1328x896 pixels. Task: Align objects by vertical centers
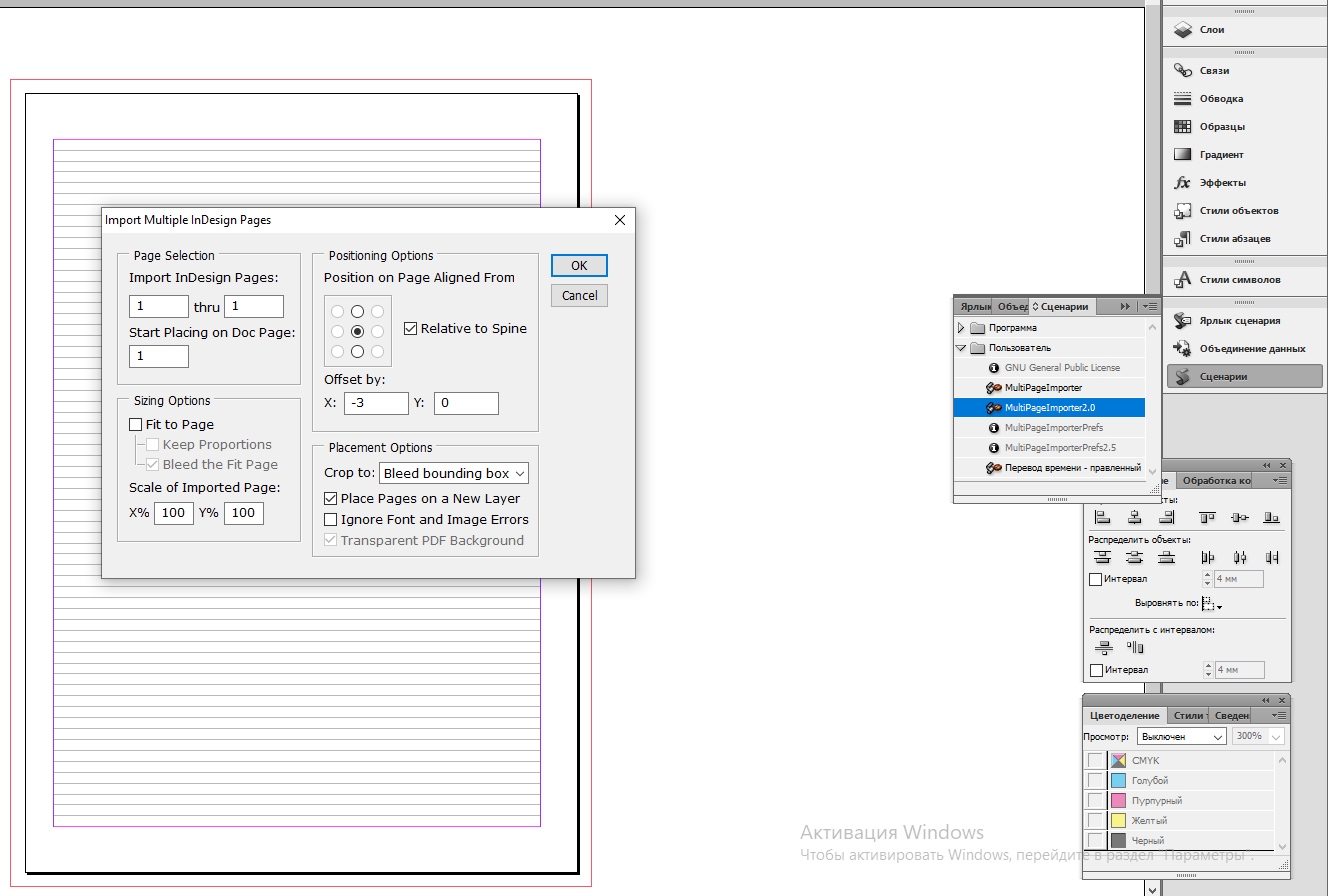click(1240, 517)
